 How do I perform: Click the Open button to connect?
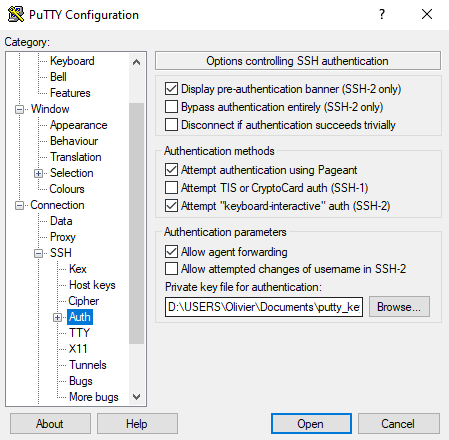pyautogui.click(x=311, y=424)
